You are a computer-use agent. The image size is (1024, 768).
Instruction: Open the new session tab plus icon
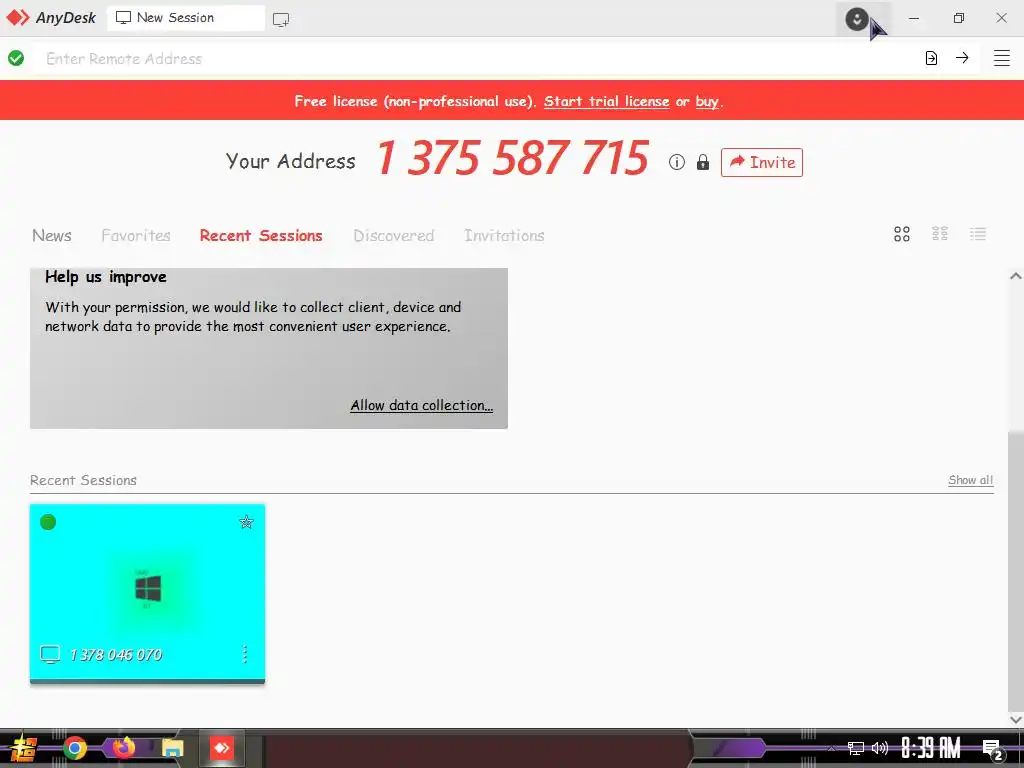(281, 20)
